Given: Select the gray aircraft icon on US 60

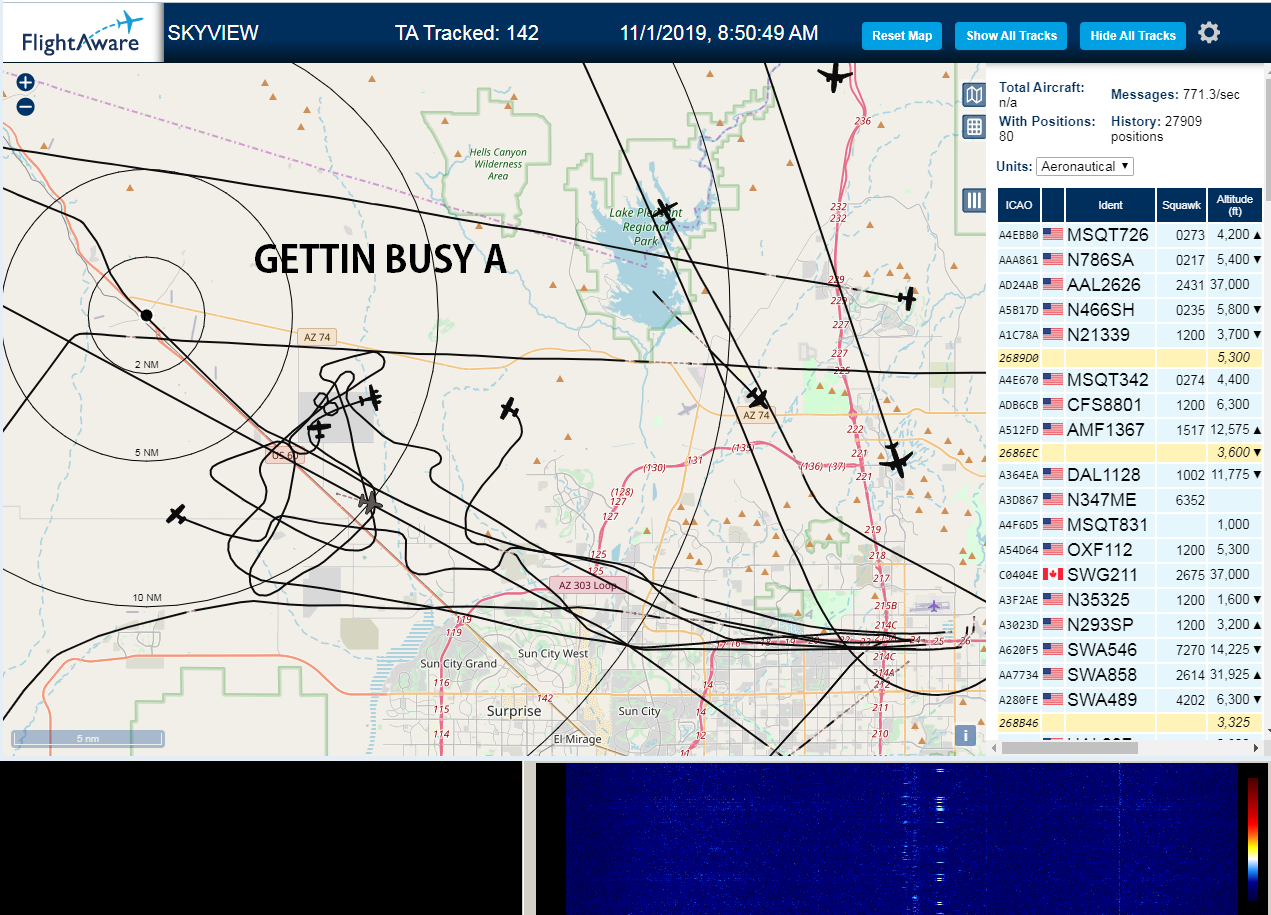Looking at the screenshot, I should tap(369, 502).
